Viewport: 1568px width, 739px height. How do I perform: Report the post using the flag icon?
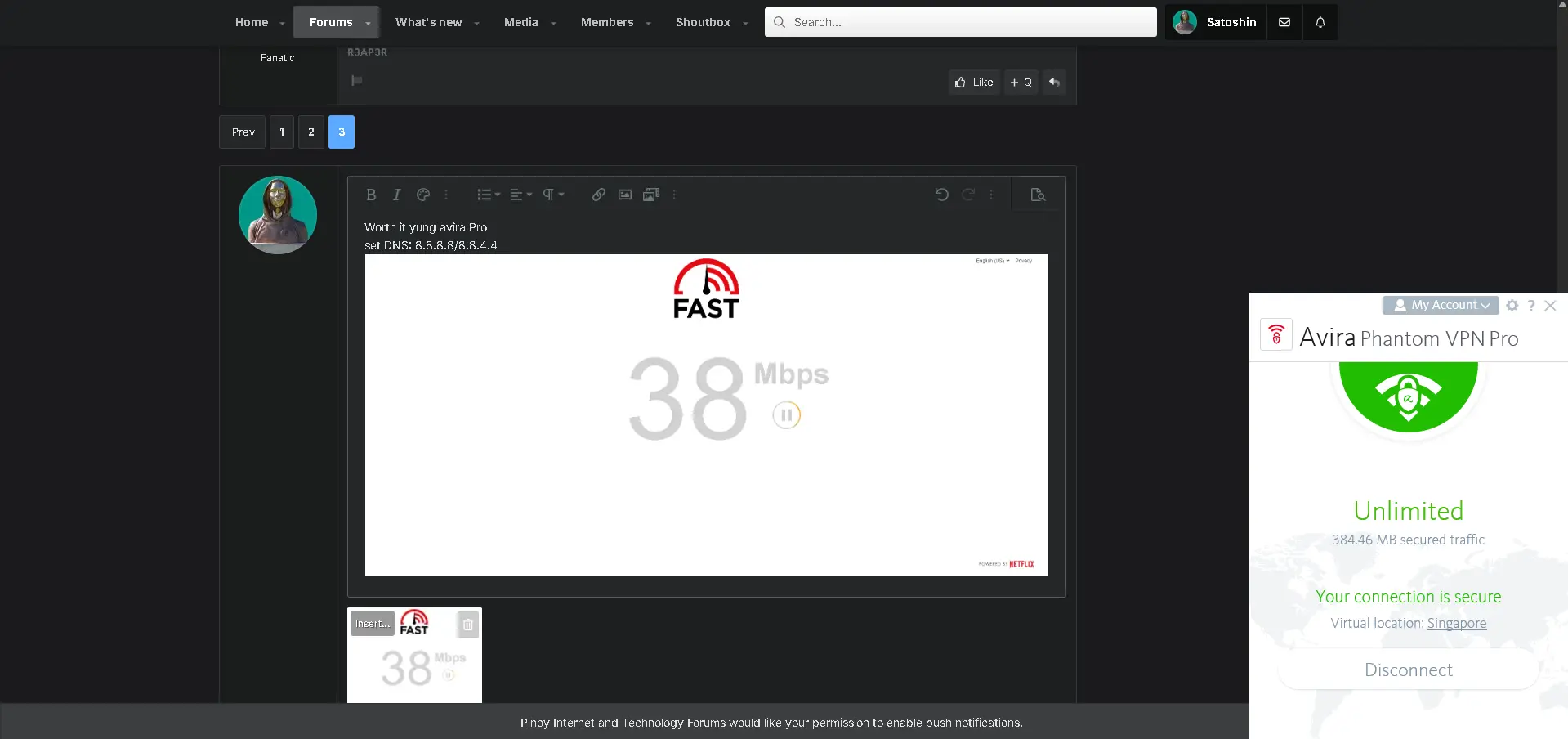356,80
